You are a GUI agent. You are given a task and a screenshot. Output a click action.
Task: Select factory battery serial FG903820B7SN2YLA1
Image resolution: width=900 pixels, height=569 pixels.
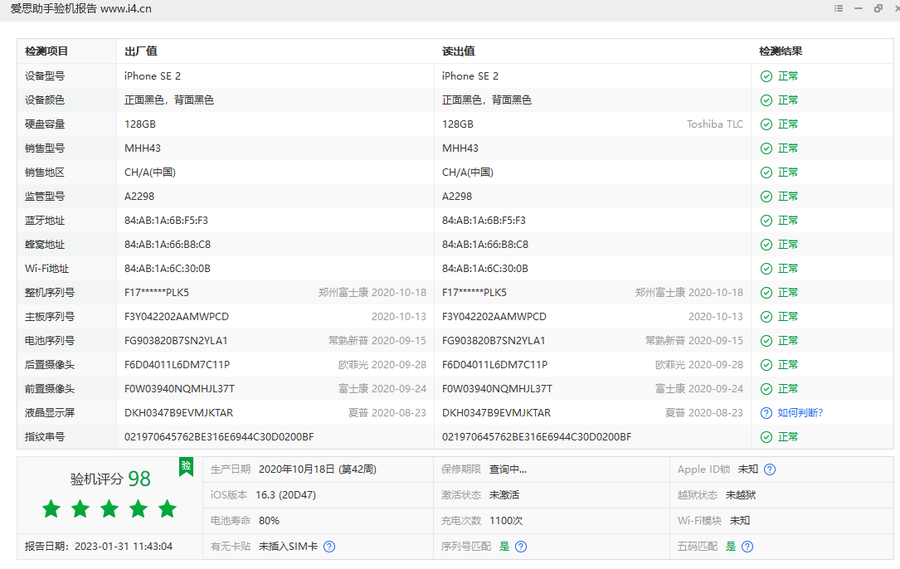pos(176,341)
